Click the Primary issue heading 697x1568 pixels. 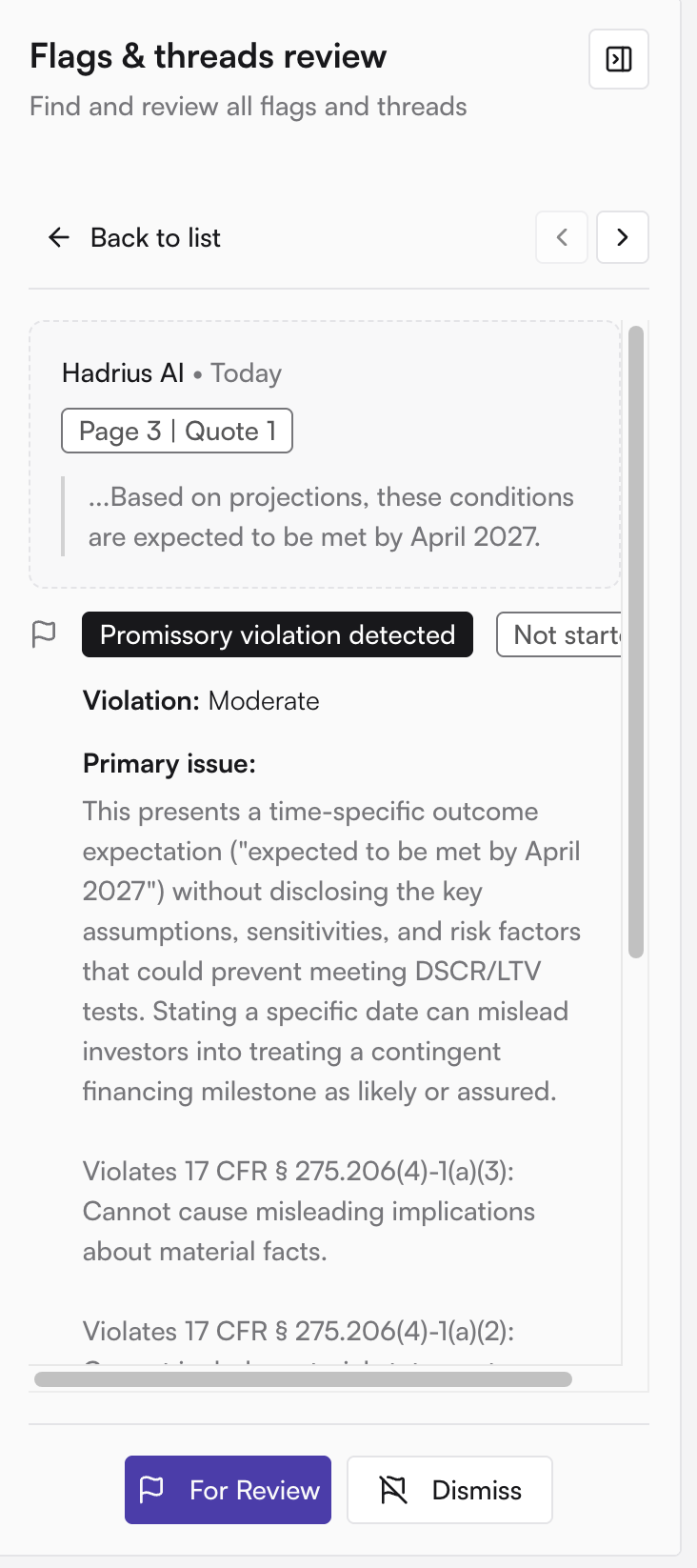click(x=169, y=764)
